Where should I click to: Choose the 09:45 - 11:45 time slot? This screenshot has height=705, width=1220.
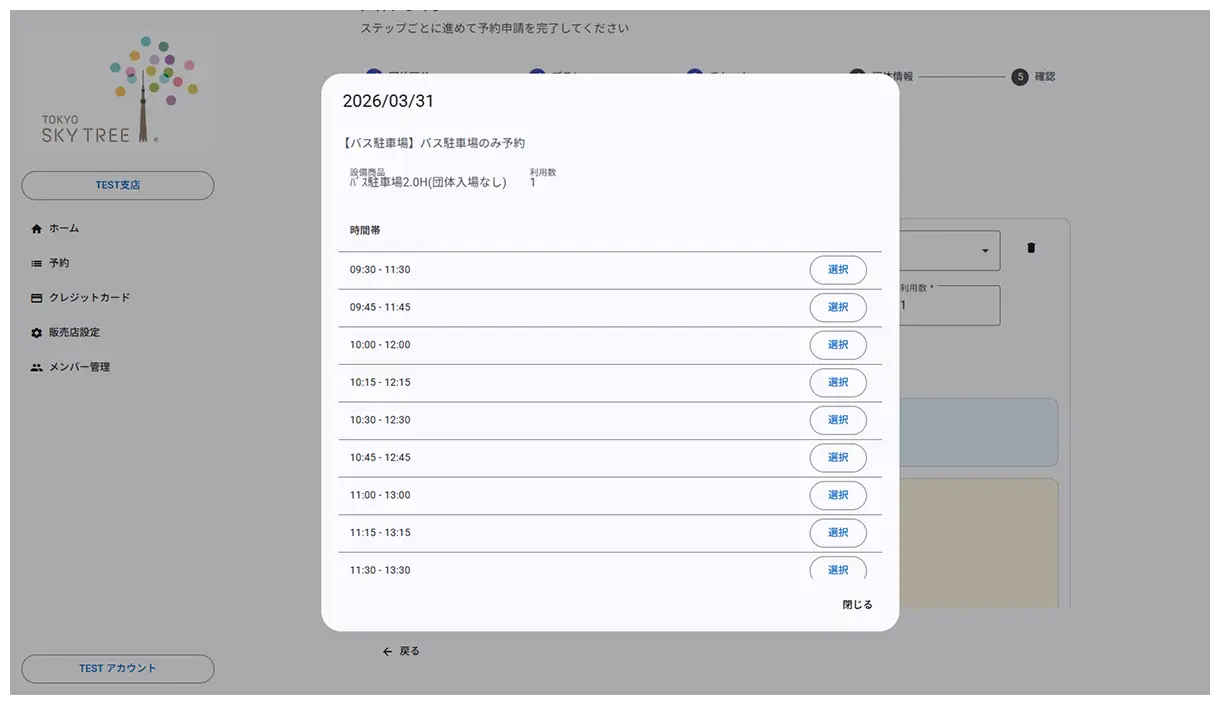pyautogui.click(x=837, y=308)
